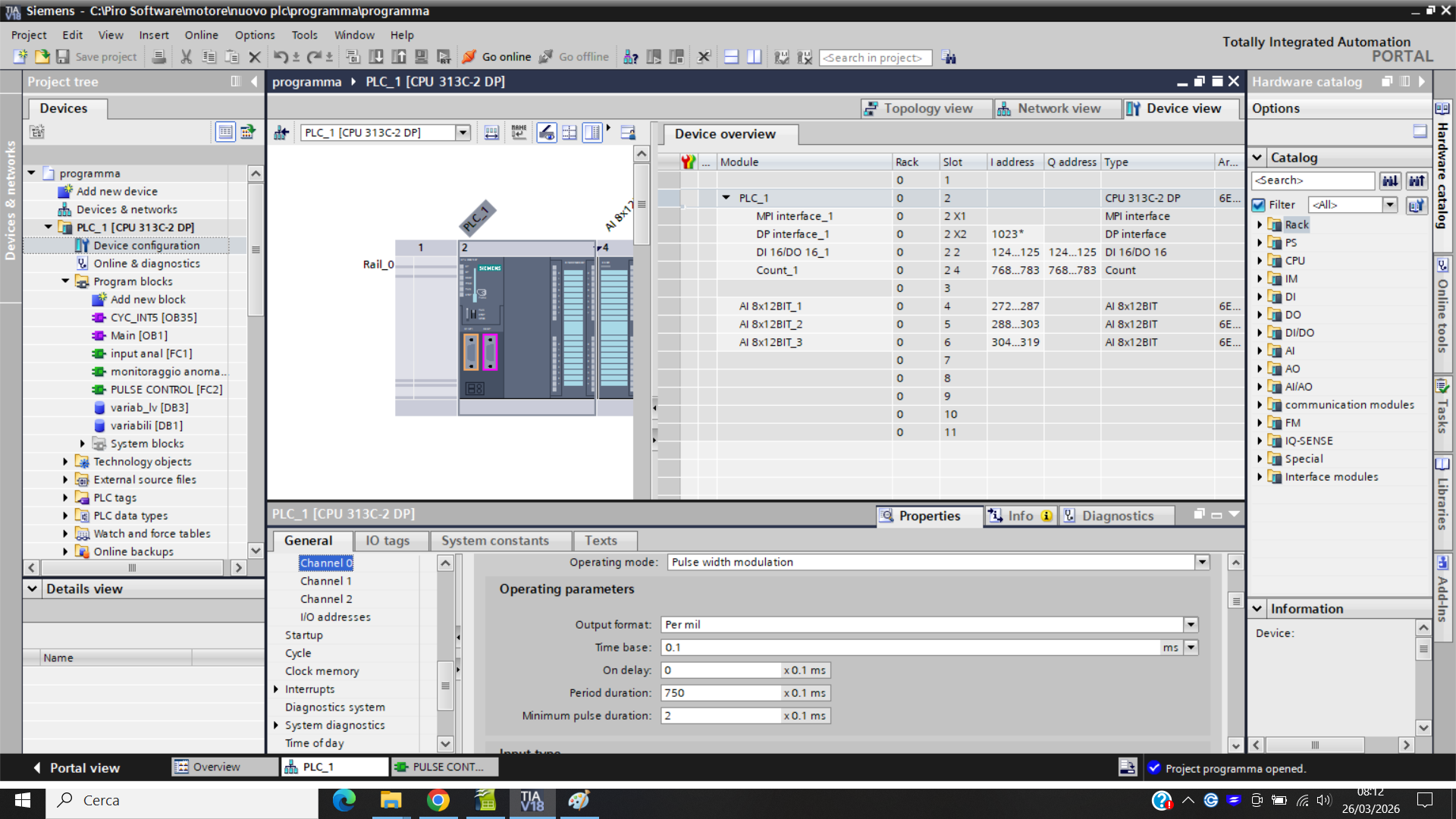
Task: Expand the Technology objects tree node
Action: click(x=65, y=462)
